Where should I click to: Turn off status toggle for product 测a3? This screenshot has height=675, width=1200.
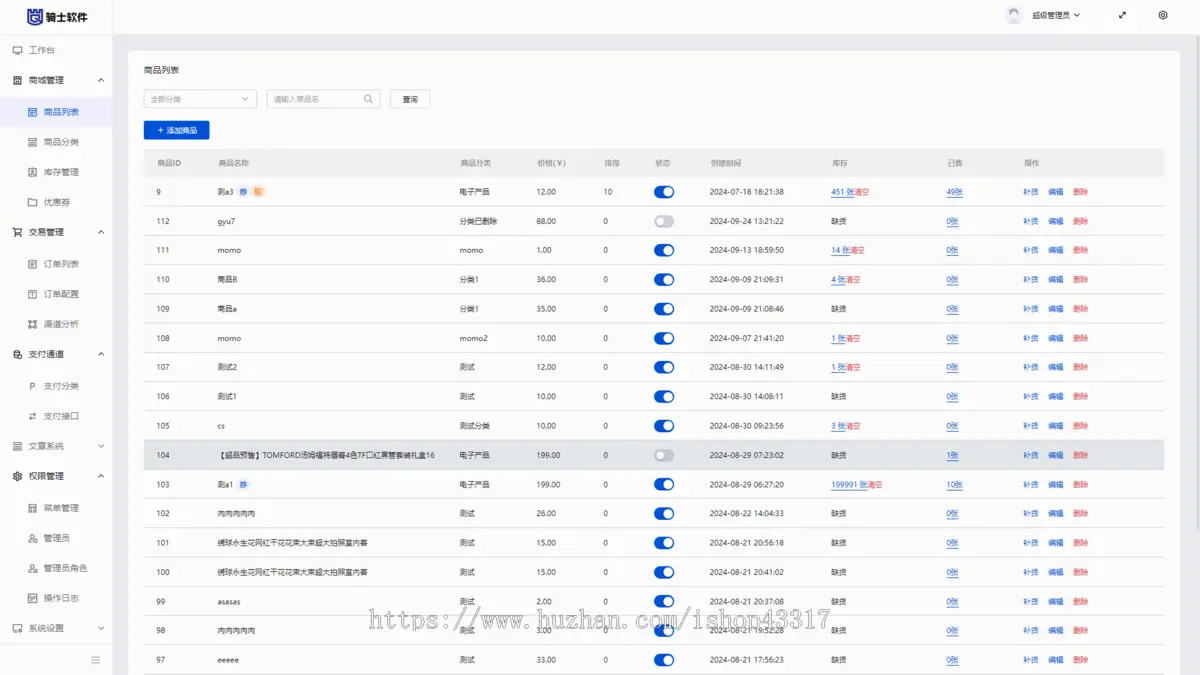(664, 192)
